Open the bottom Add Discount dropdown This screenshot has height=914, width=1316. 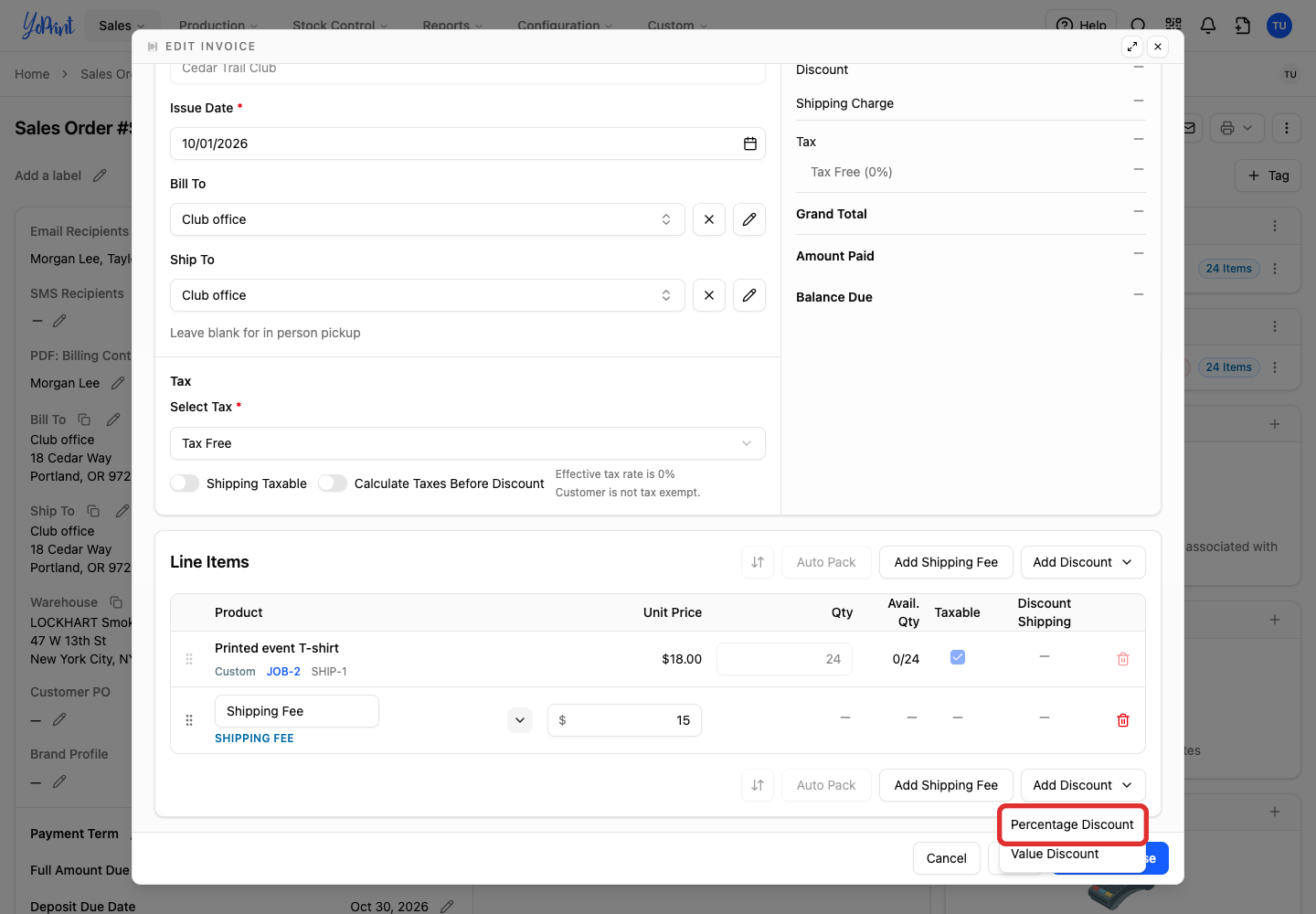click(x=1083, y=785)
